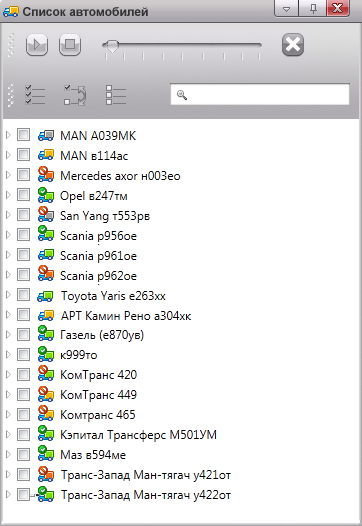This screenshot has width=362, height=526.
Task: Click the truck icon for КомТранс 420
Action: tap(46, 374)
